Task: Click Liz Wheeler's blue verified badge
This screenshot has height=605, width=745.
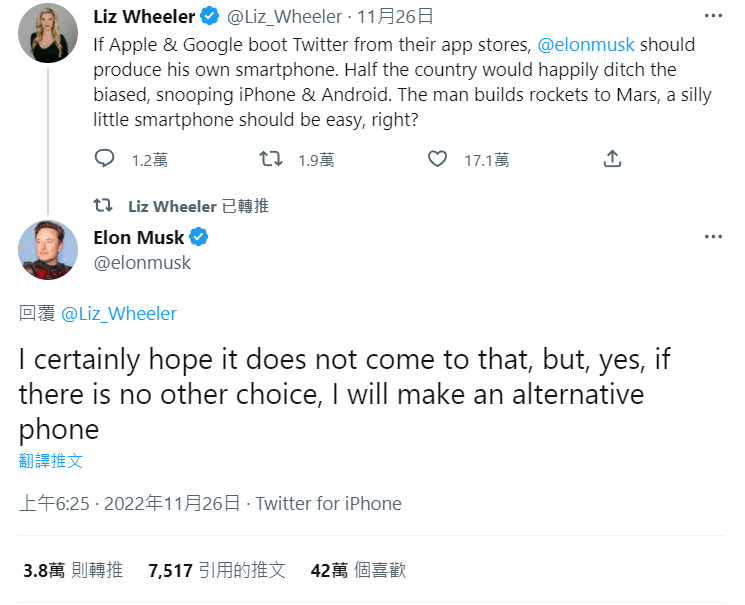Action: [209, 16]
